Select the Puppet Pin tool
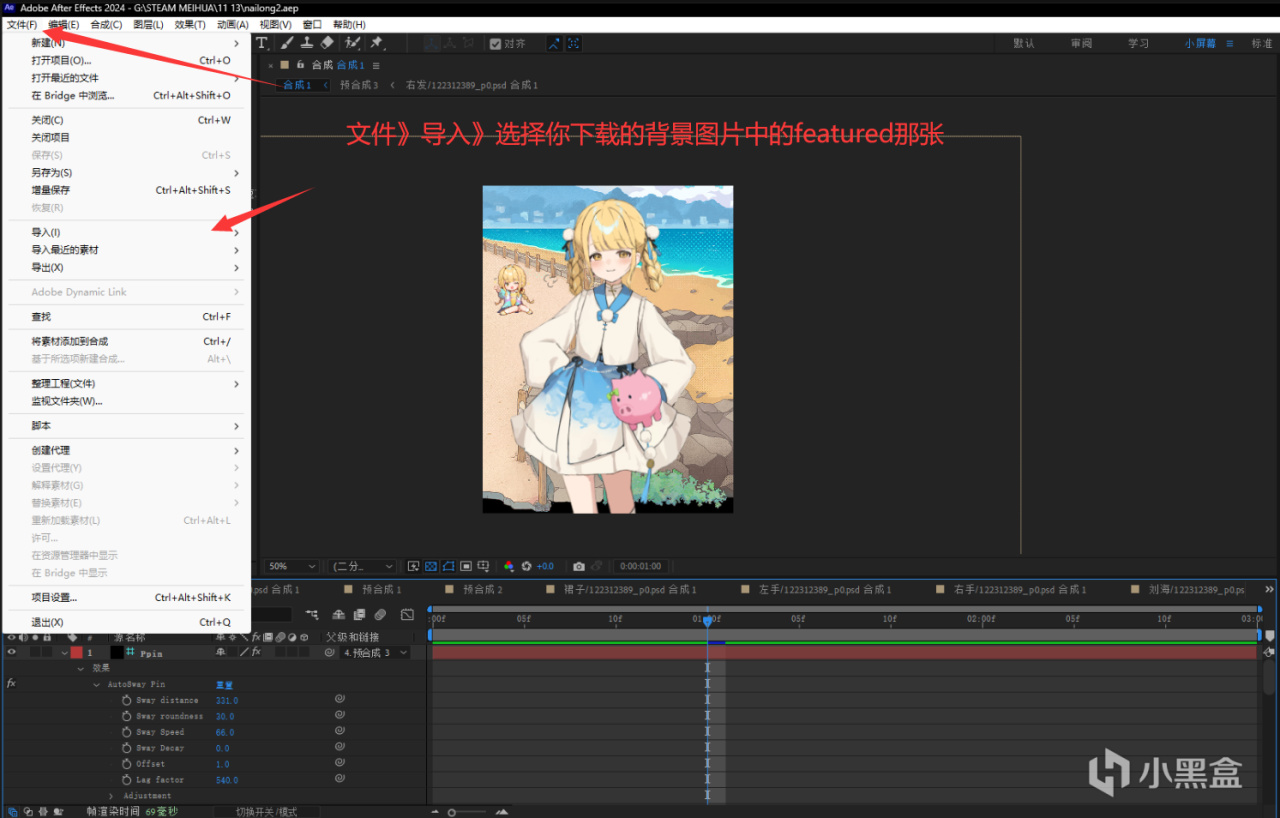This screenshot has height=818, width=1280. 376,43
